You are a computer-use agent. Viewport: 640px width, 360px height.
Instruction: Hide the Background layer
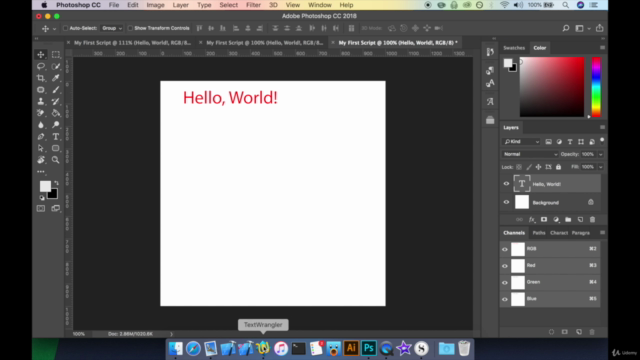point(506,202)
